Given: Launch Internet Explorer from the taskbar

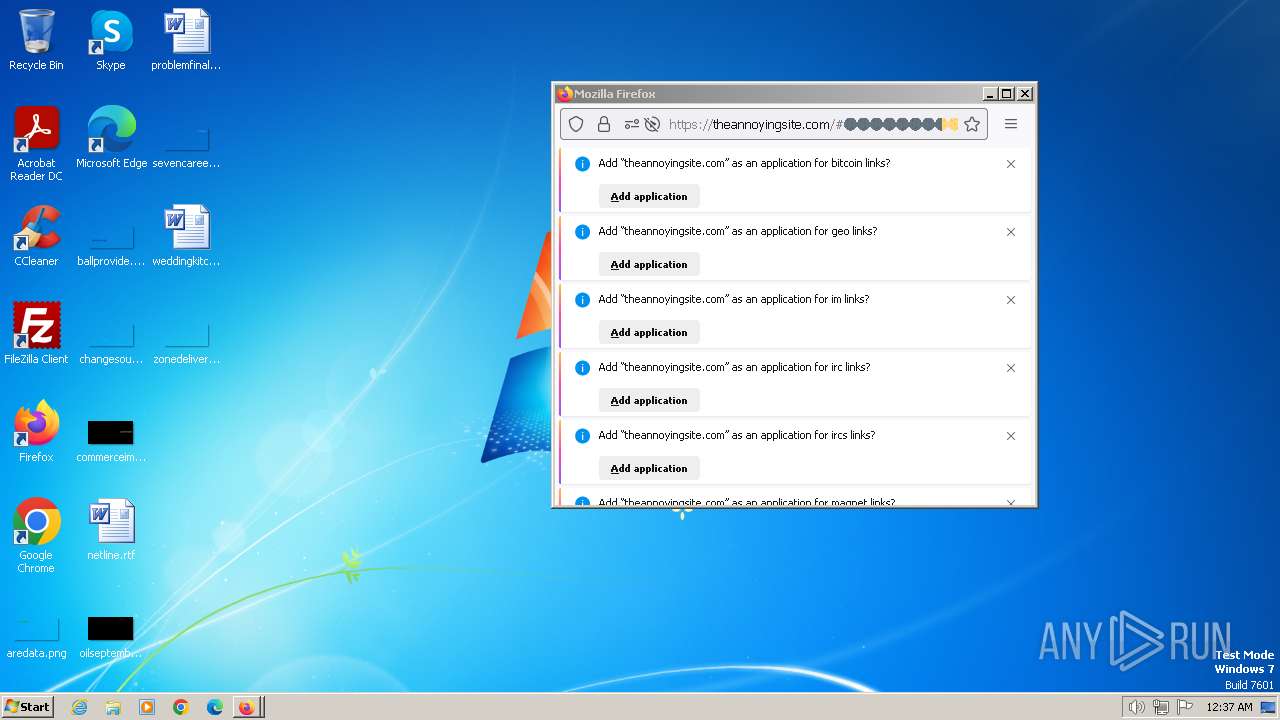Looking at the screenshot, I should point(79,707).
